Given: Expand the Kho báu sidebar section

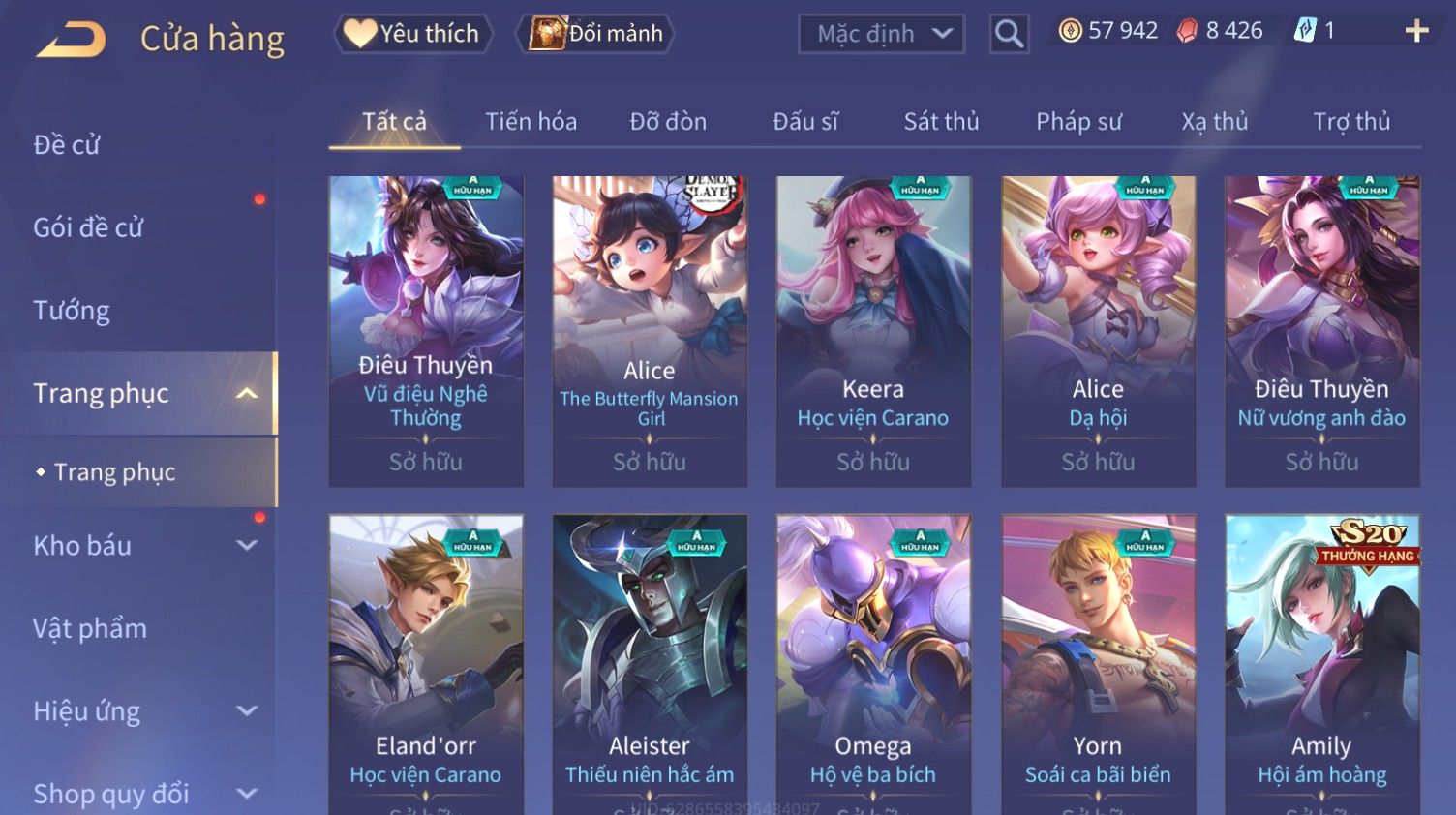Looking at the screenshot, I should [x=247, y=545].
